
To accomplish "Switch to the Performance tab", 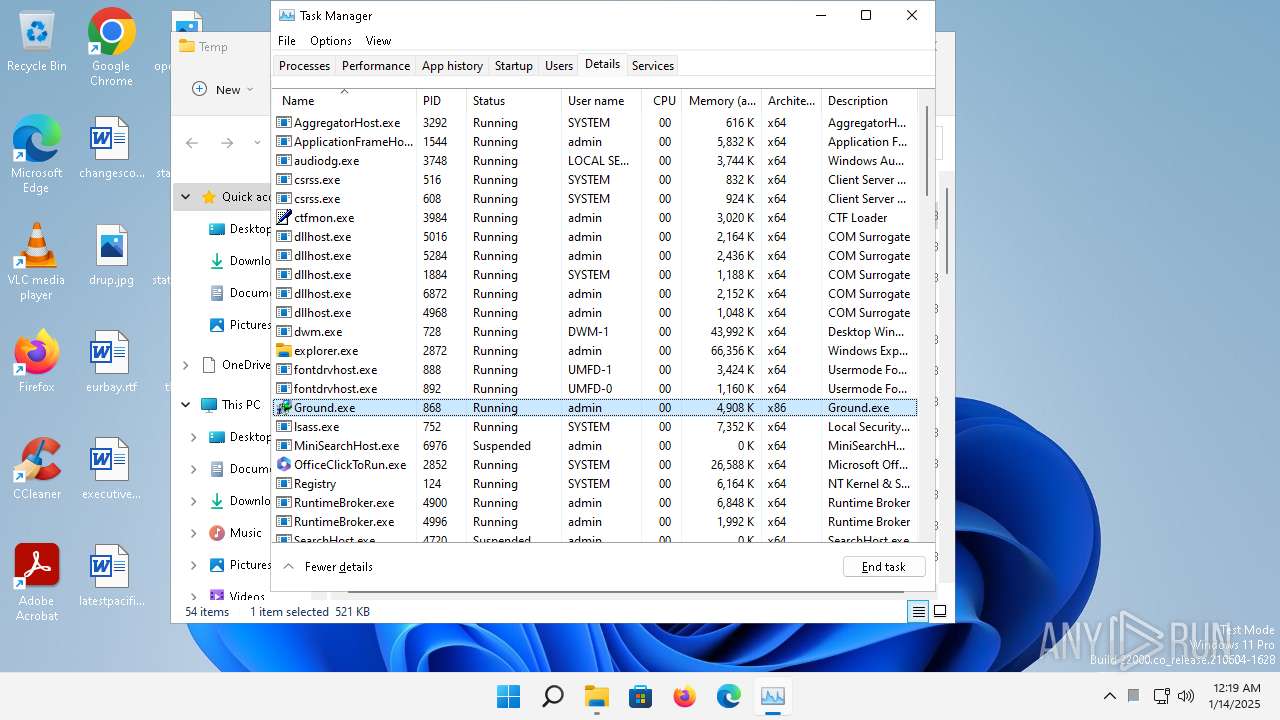I will point(376,66).
